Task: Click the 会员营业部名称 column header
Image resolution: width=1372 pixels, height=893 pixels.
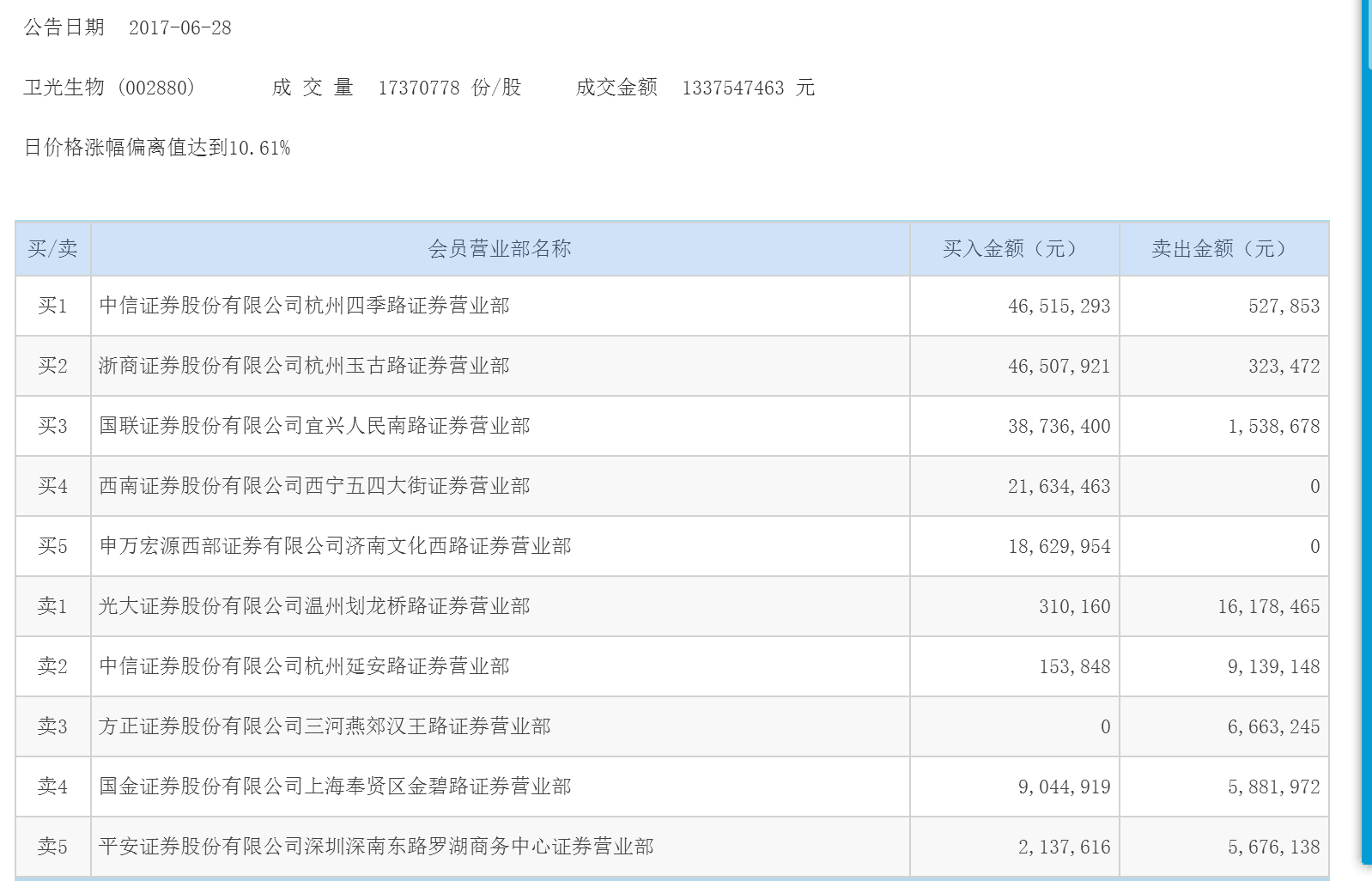Action: pyautogui.click(x=500, y=249)
